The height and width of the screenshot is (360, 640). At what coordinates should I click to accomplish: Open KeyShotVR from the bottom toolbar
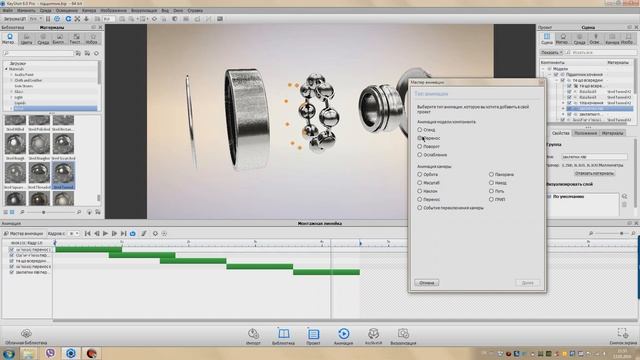point(373,336)
